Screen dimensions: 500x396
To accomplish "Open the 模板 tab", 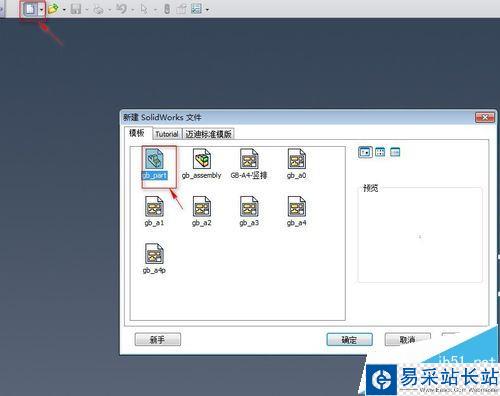I will pyautogui.click(x=137, y=133).
